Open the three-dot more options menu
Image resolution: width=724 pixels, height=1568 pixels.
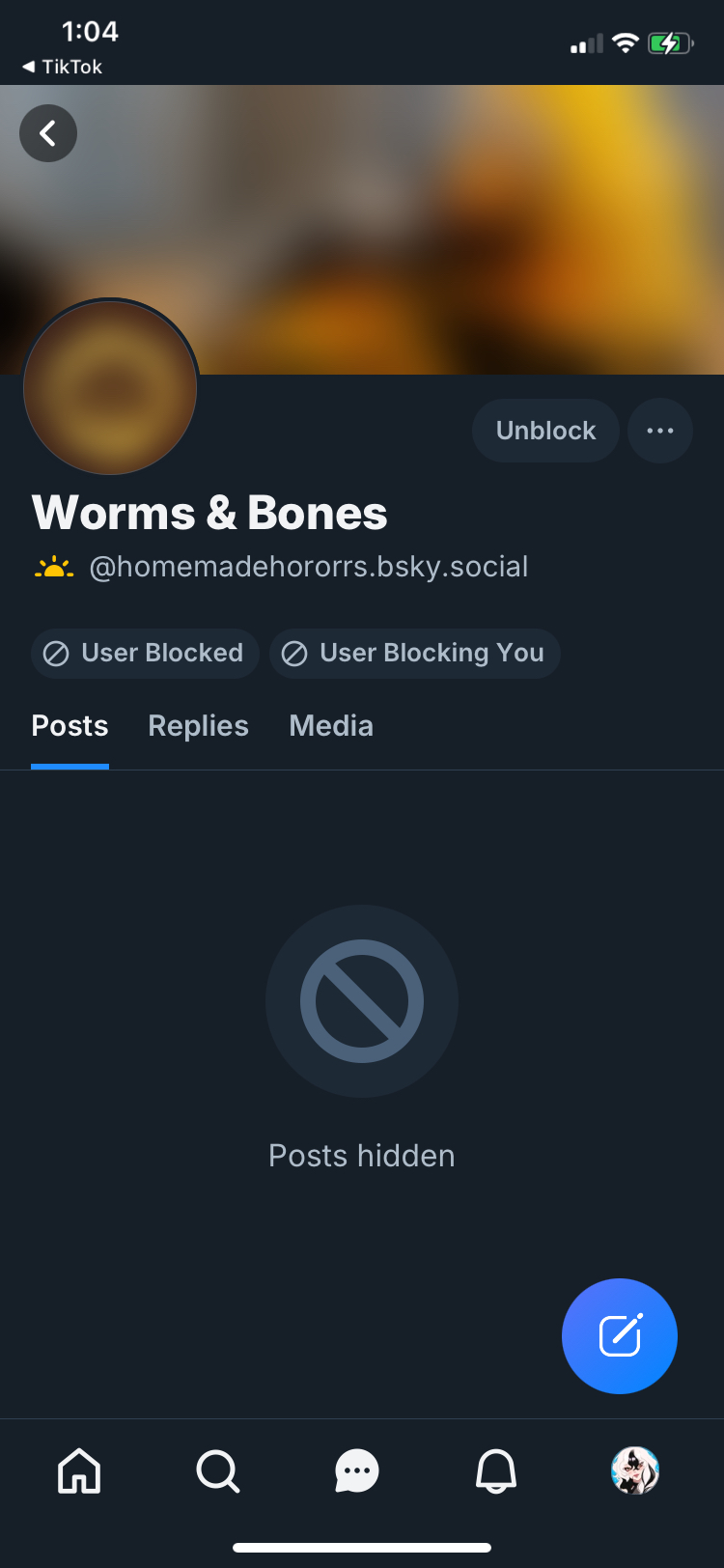click(x=660, y=431)
